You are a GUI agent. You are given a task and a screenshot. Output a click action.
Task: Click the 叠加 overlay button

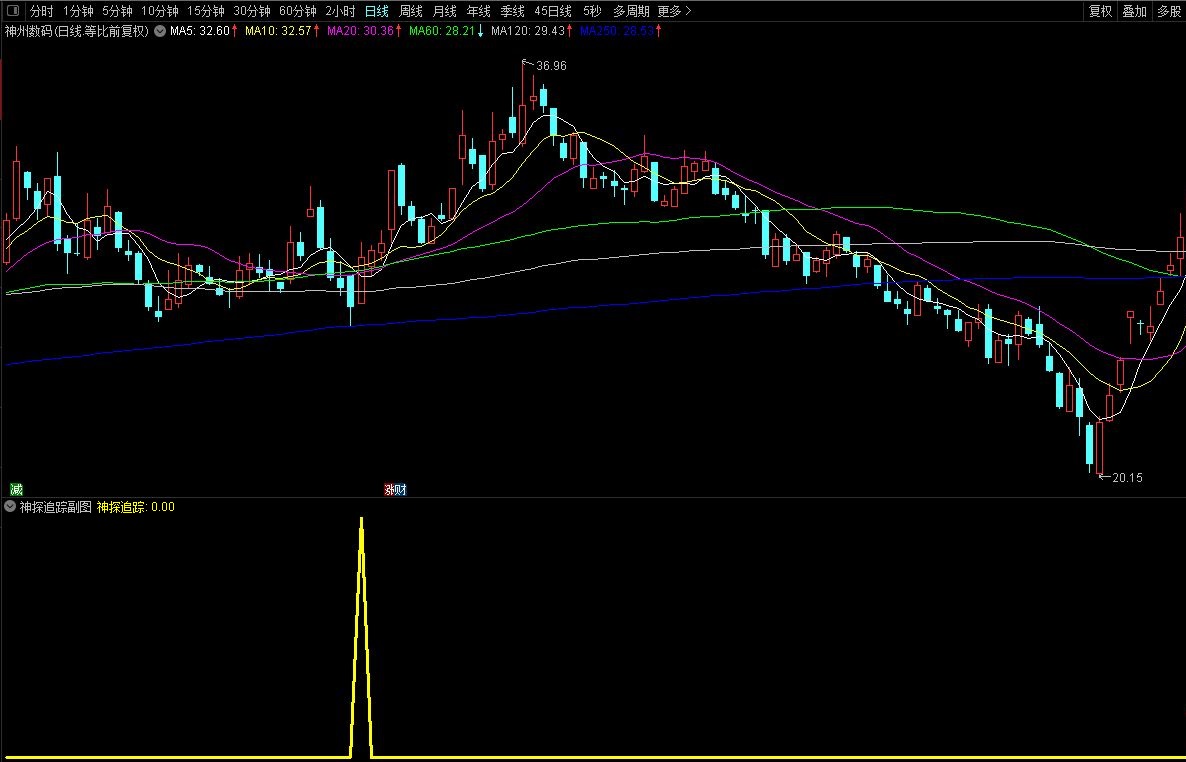1135,11
